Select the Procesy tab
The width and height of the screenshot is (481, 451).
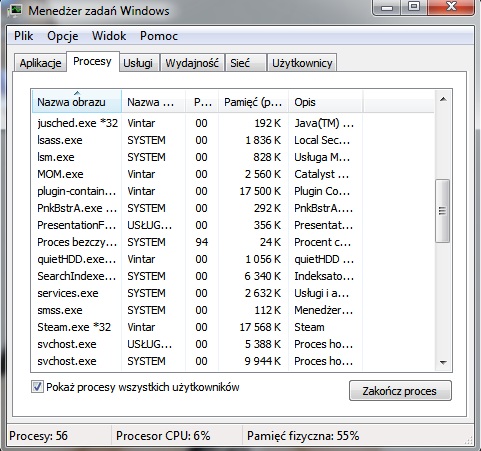point(92,61)
